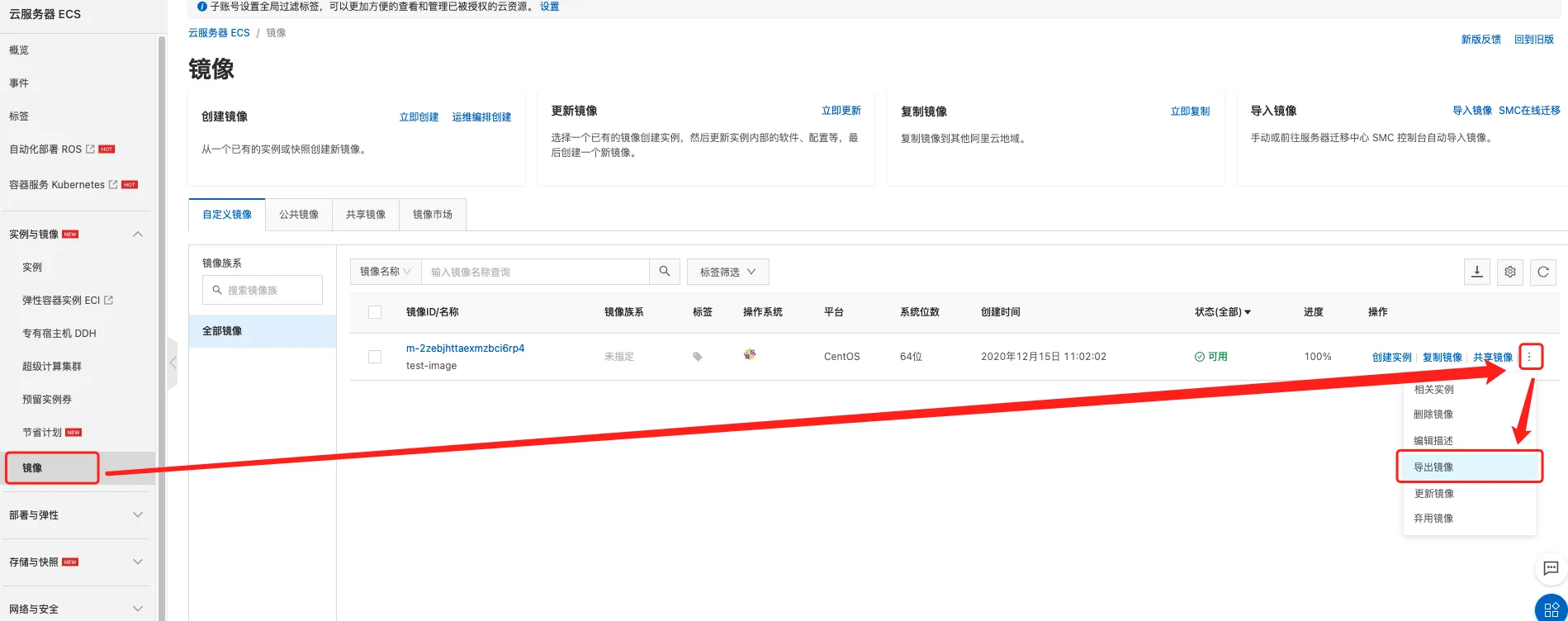Click 创建实例 action in test-image row
Image resolution: width=1568 pixels, height=621 pixels.
tap(1392, 358)
